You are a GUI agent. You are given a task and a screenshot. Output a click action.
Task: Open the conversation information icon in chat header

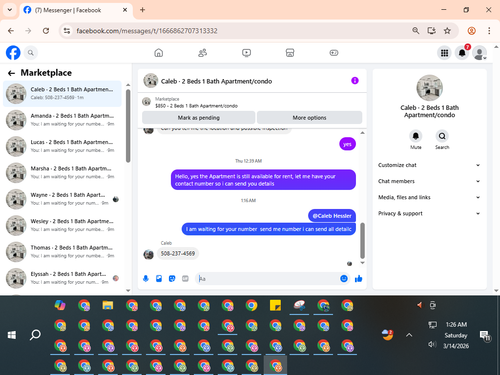355,81
